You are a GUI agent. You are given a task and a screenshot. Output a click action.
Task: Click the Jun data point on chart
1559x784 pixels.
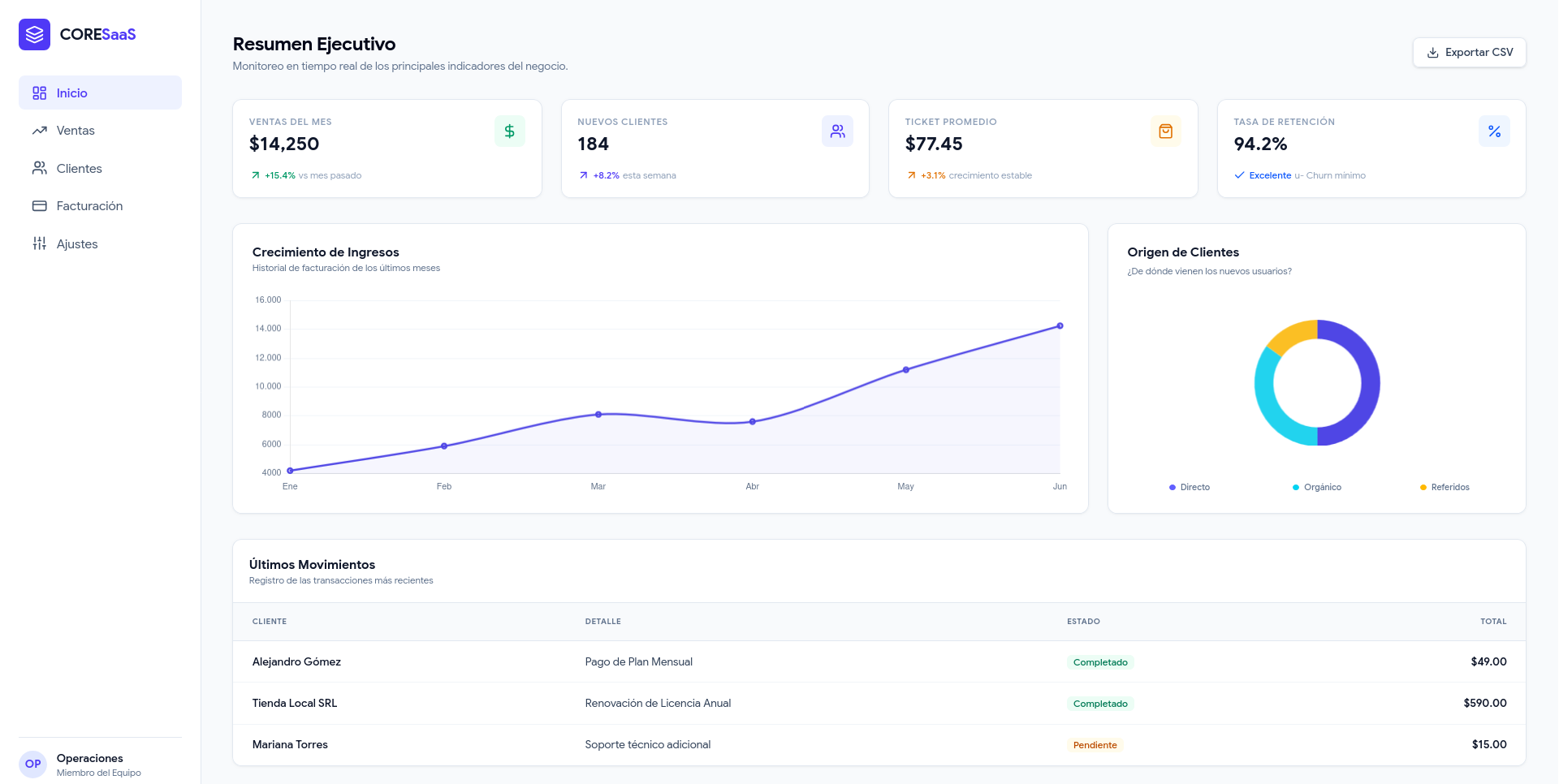tap(1060, 326)
